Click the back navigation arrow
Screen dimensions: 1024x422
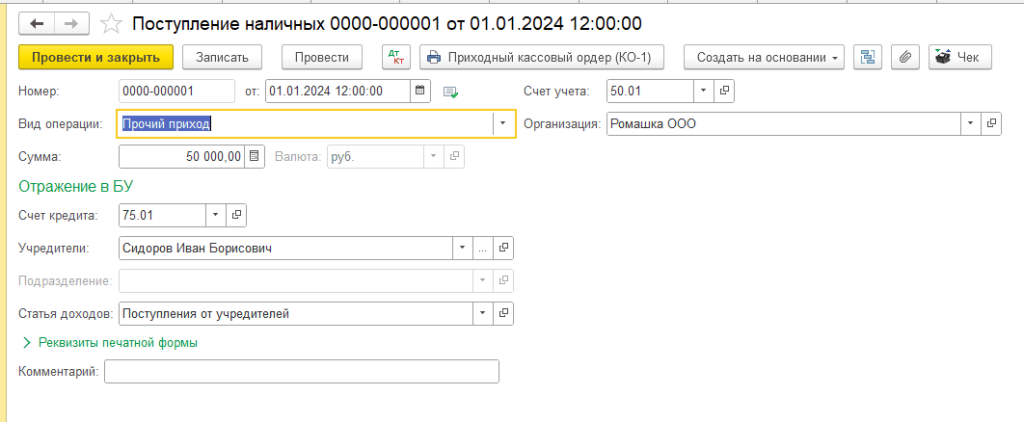pyautogui.click(x=37, y=22)
